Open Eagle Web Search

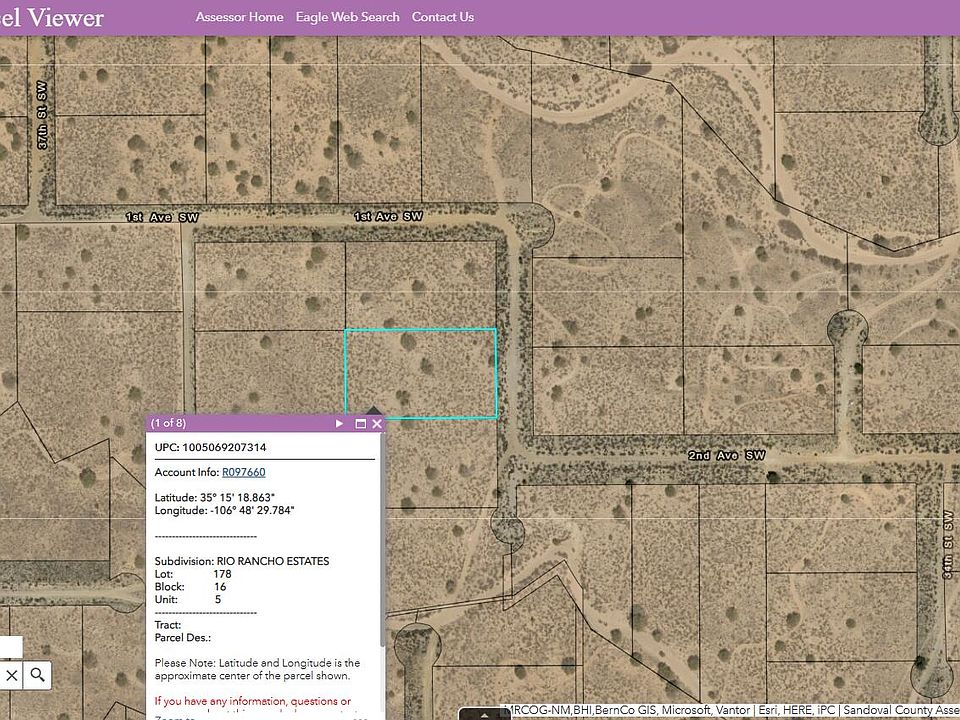(x=347, y=17)
